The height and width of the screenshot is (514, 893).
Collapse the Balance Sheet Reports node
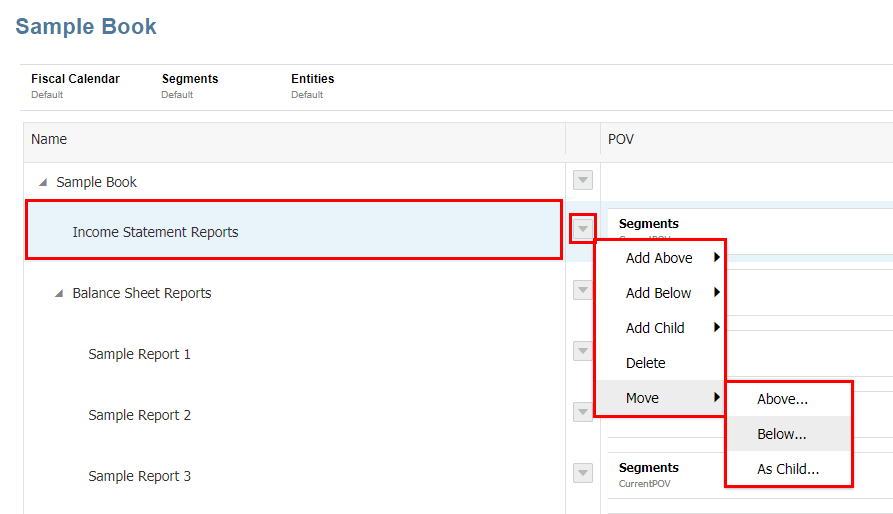coord(59,294)
